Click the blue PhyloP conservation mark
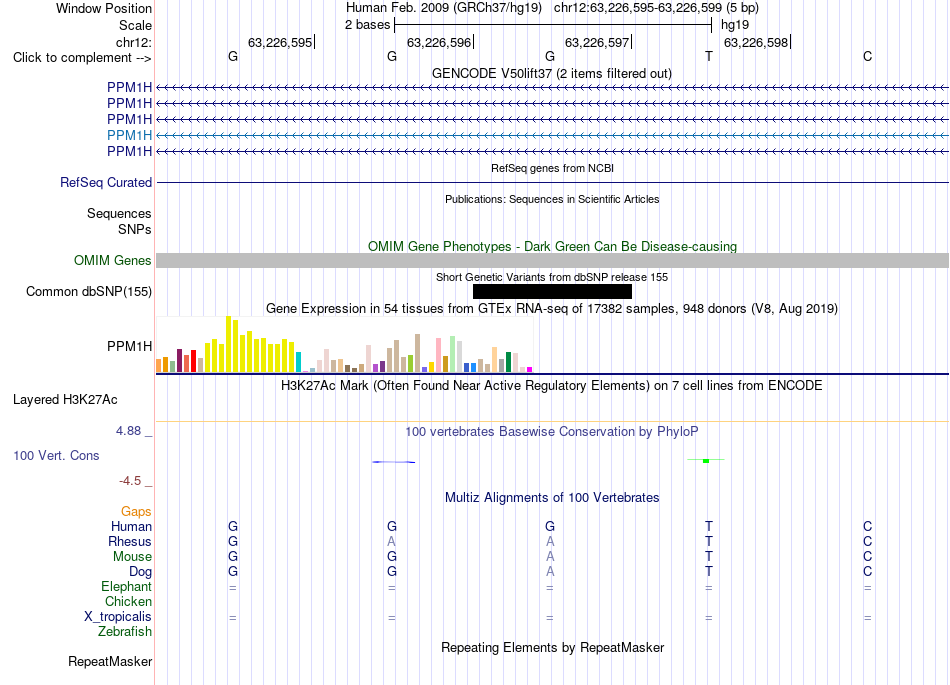 tap(394, 462)
